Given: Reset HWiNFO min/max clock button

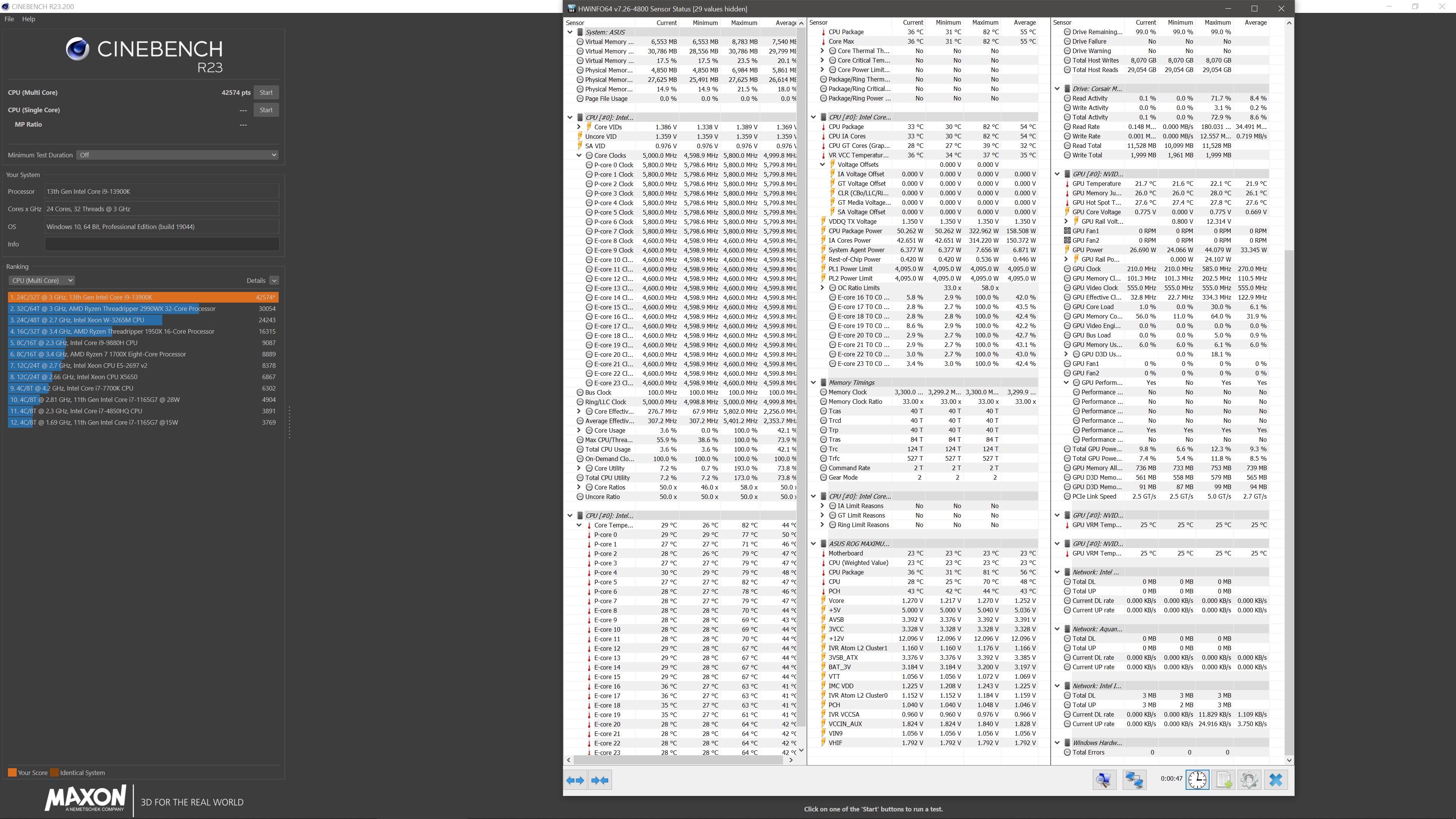Looking at the screenshot, I should [1197, 780].
